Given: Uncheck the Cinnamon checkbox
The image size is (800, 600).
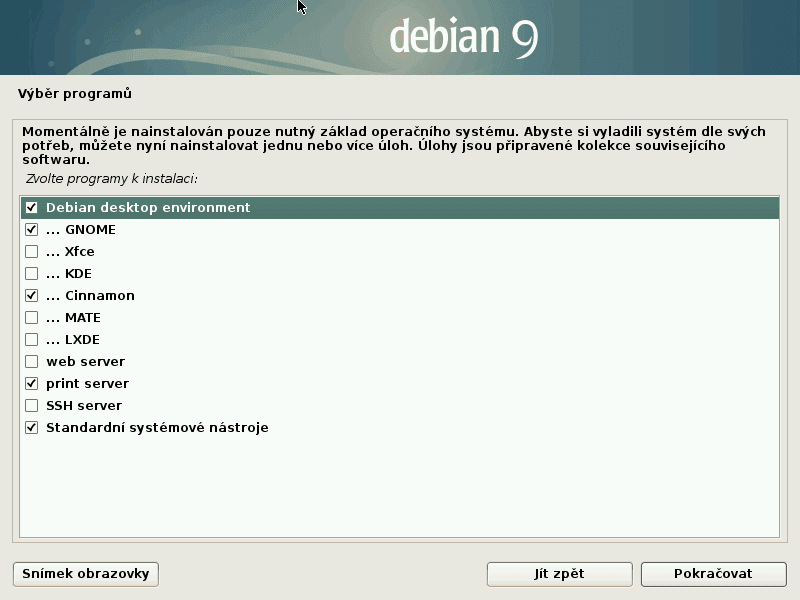Looking at the screenshot, I should coord(32,295).
